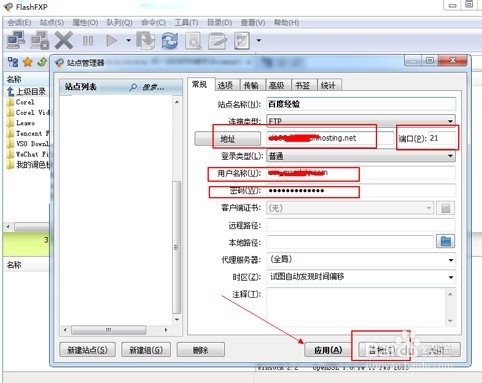Switch to the 传输 tab
Viewport: 482px width, 383px height.
(x=251, y=85)
